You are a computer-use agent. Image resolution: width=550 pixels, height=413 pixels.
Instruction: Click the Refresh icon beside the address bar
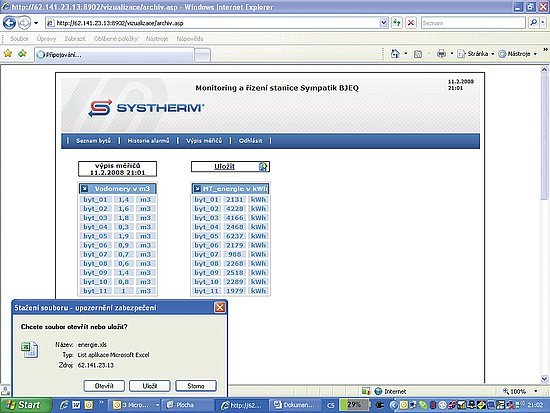pyautogui.click(x=397, y=23)
